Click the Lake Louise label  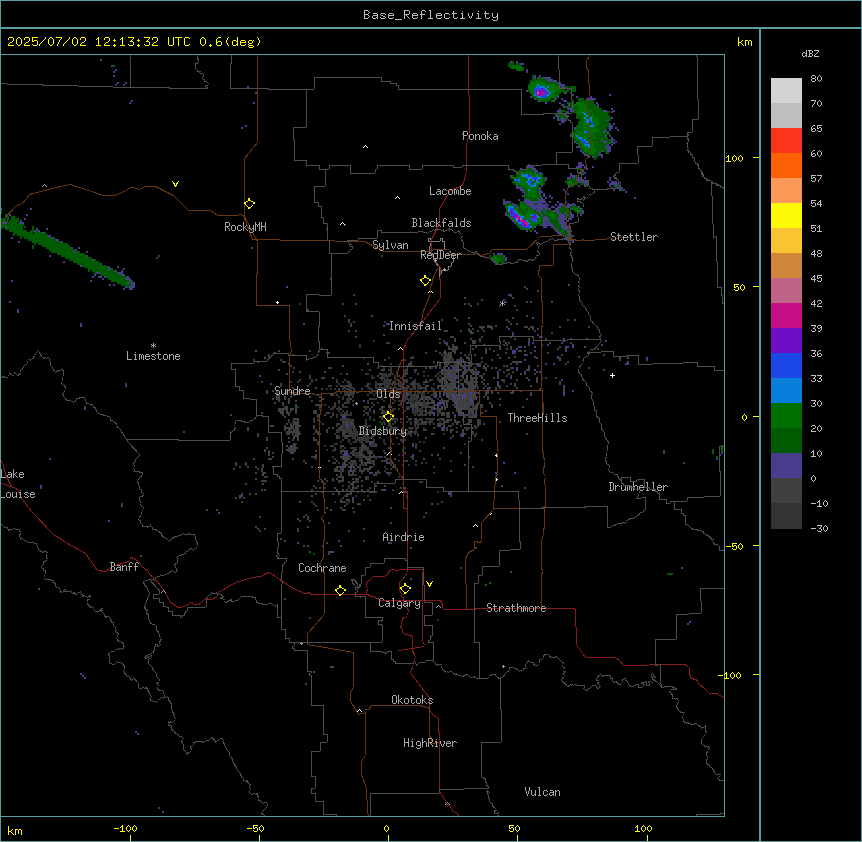(18, 484)
